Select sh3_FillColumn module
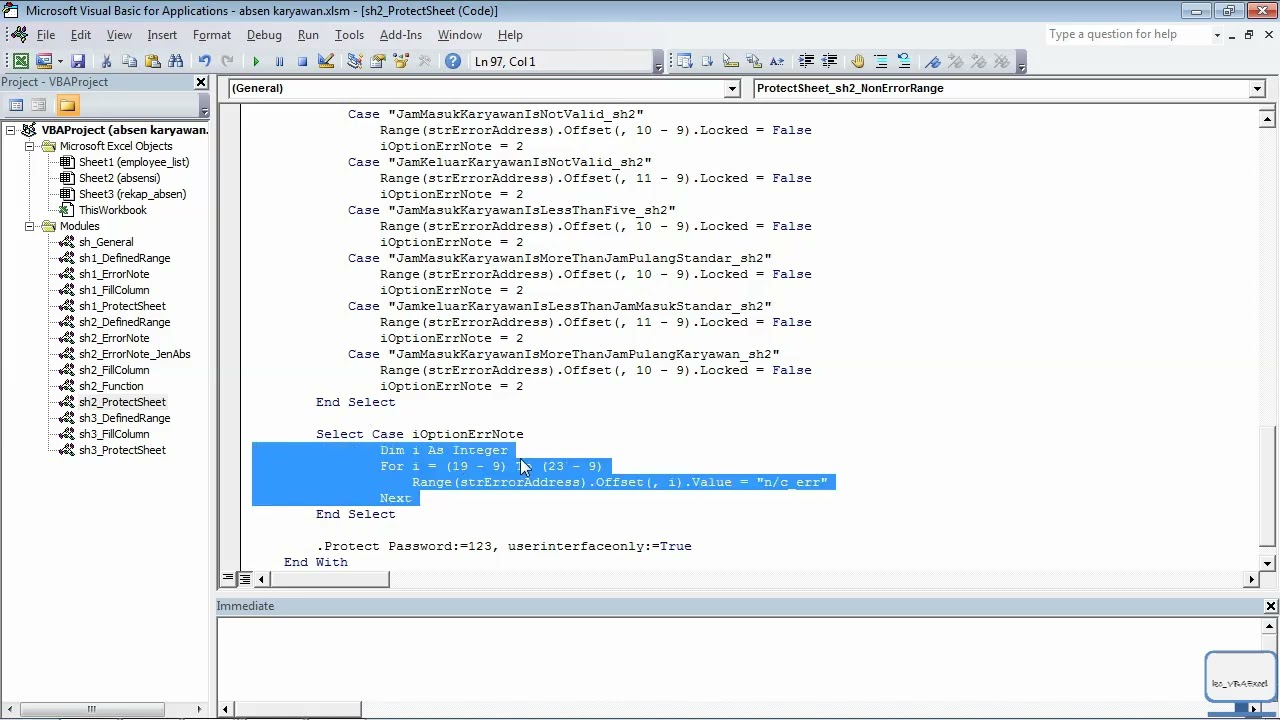The height and width of the screenshot is (720, 1280). click(x=114, y=434)
